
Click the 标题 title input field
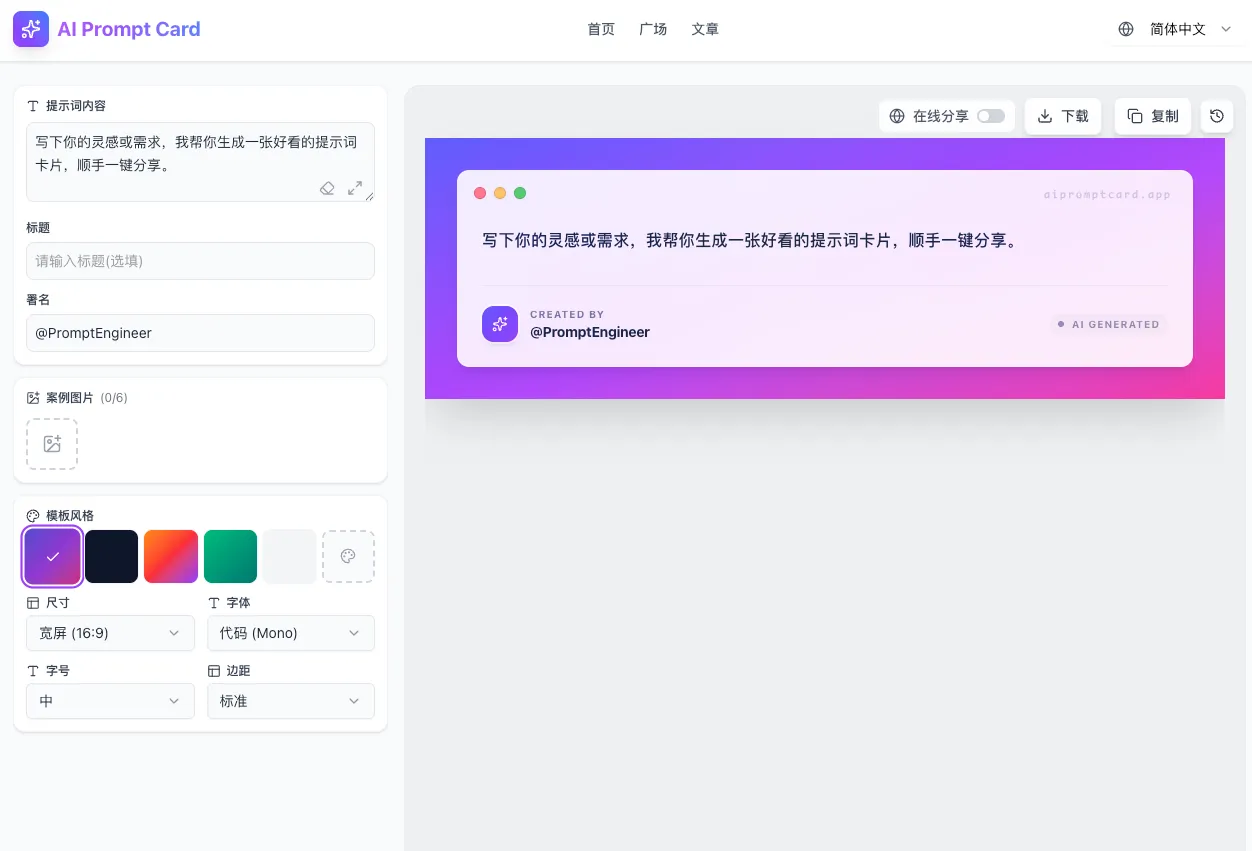point(200,261)
